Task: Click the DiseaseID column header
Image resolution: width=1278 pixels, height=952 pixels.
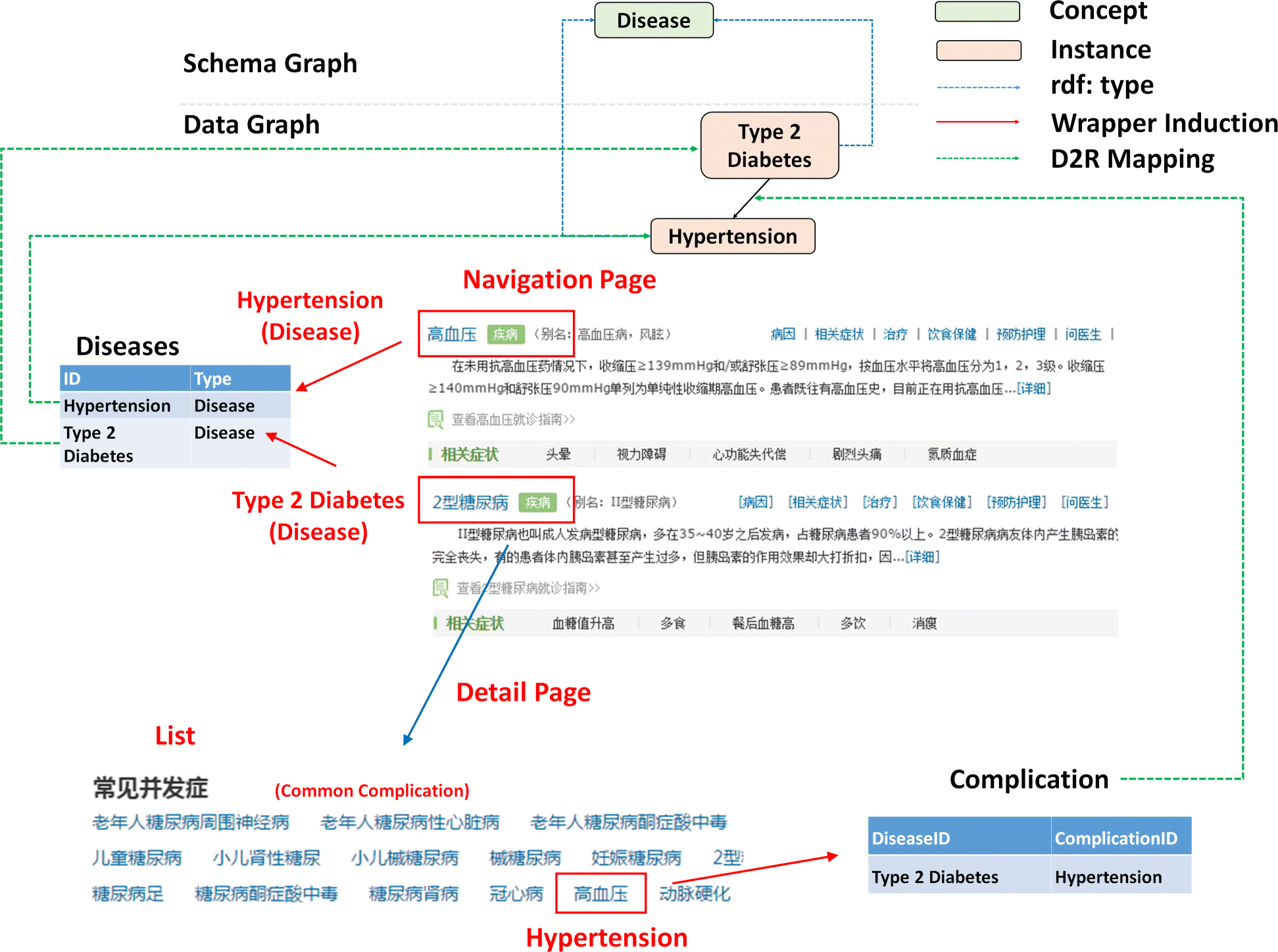Action: point(959,836)
